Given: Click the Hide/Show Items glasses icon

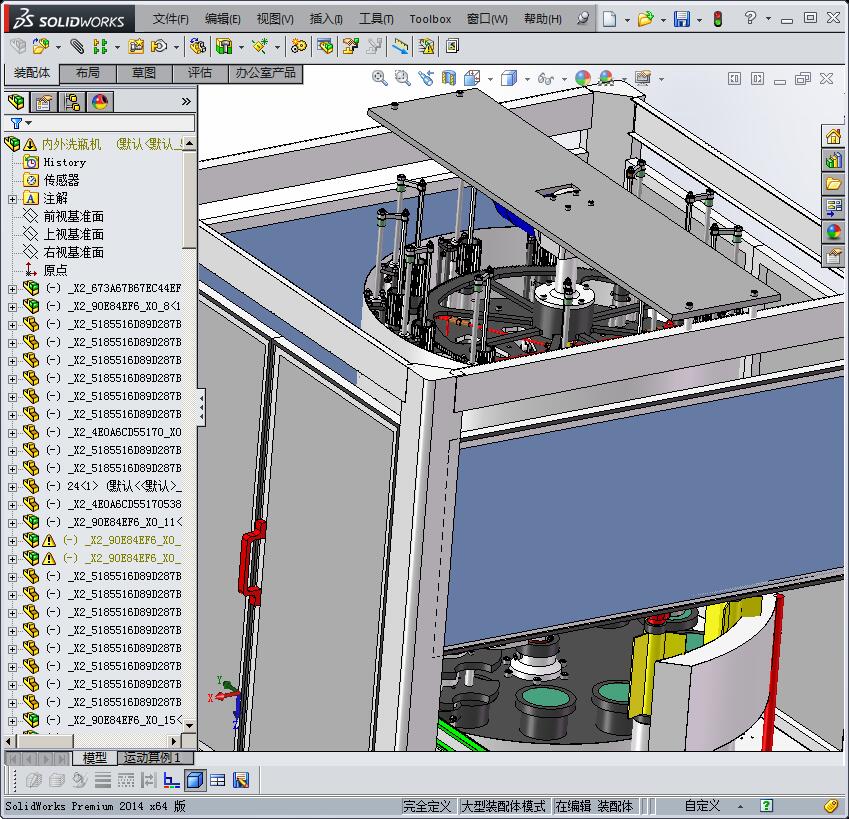Looking at the screenshot, I should click(x=545, y=79).
